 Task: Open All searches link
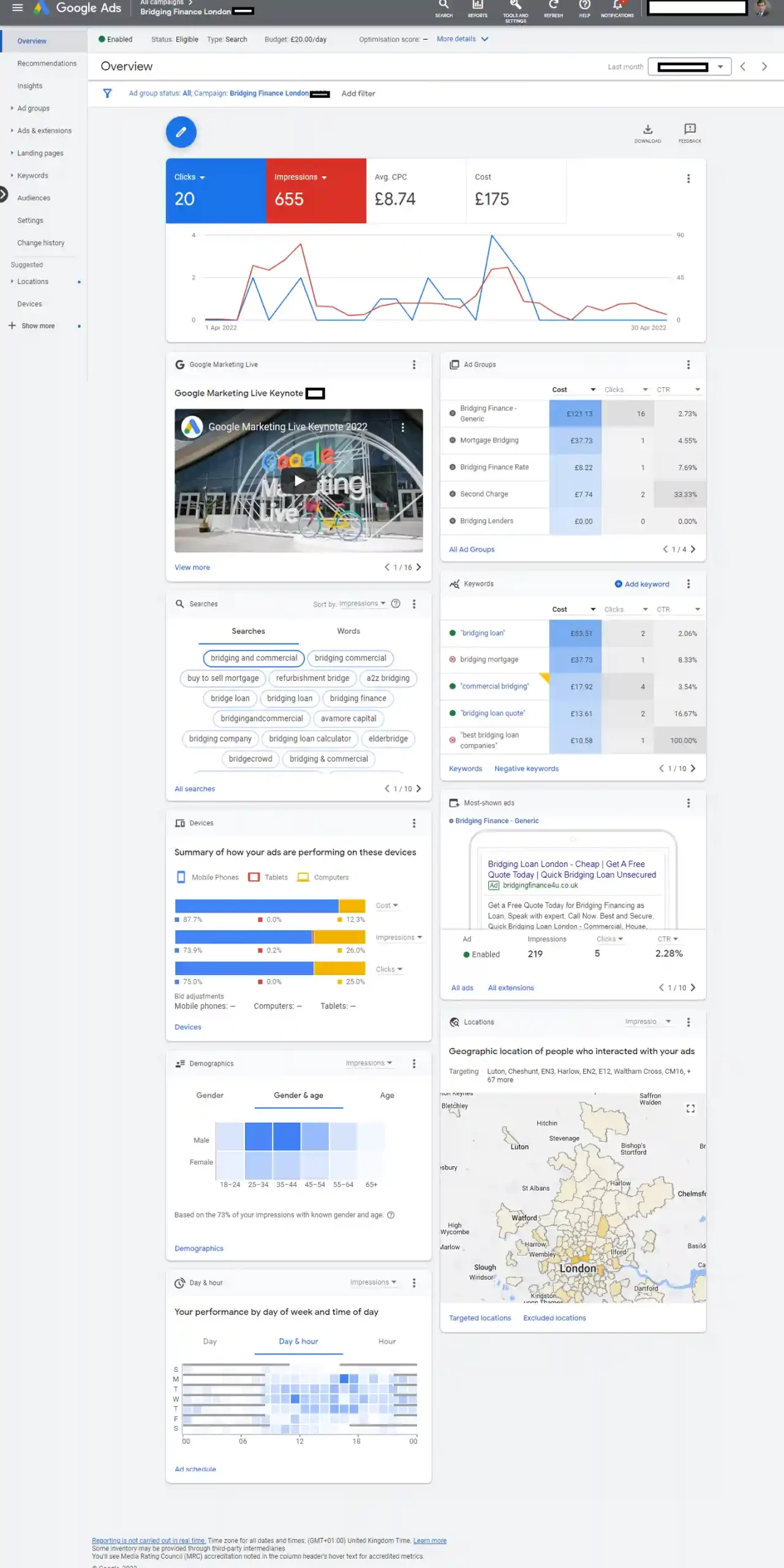click(x=195, y=789)
